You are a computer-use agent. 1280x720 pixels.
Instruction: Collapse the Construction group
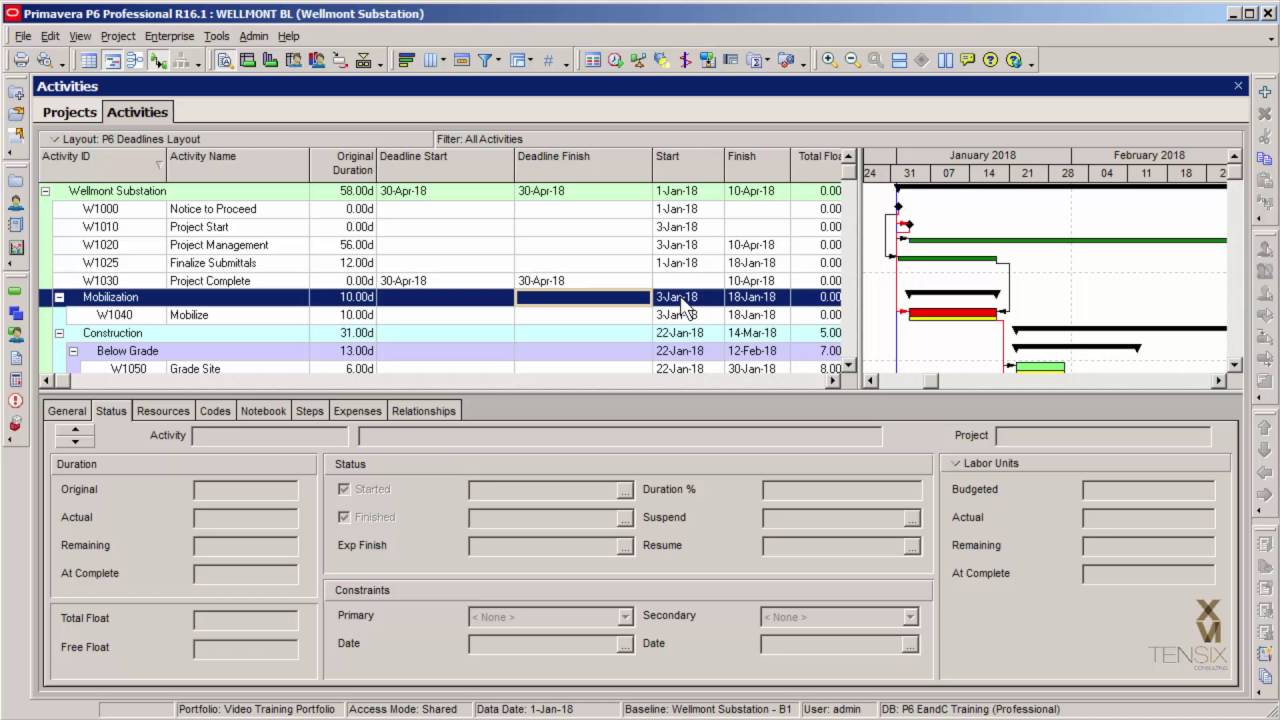click(x=59, y=333)
